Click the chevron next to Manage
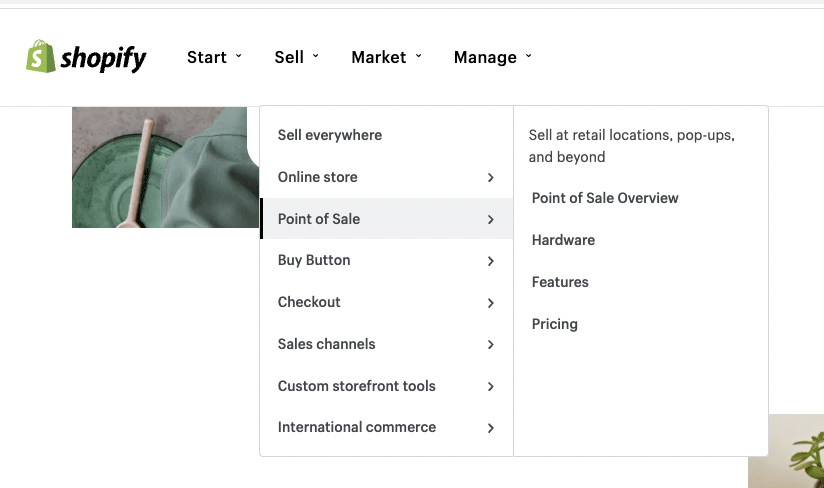824x488 pixels. [x=528, y=56]
